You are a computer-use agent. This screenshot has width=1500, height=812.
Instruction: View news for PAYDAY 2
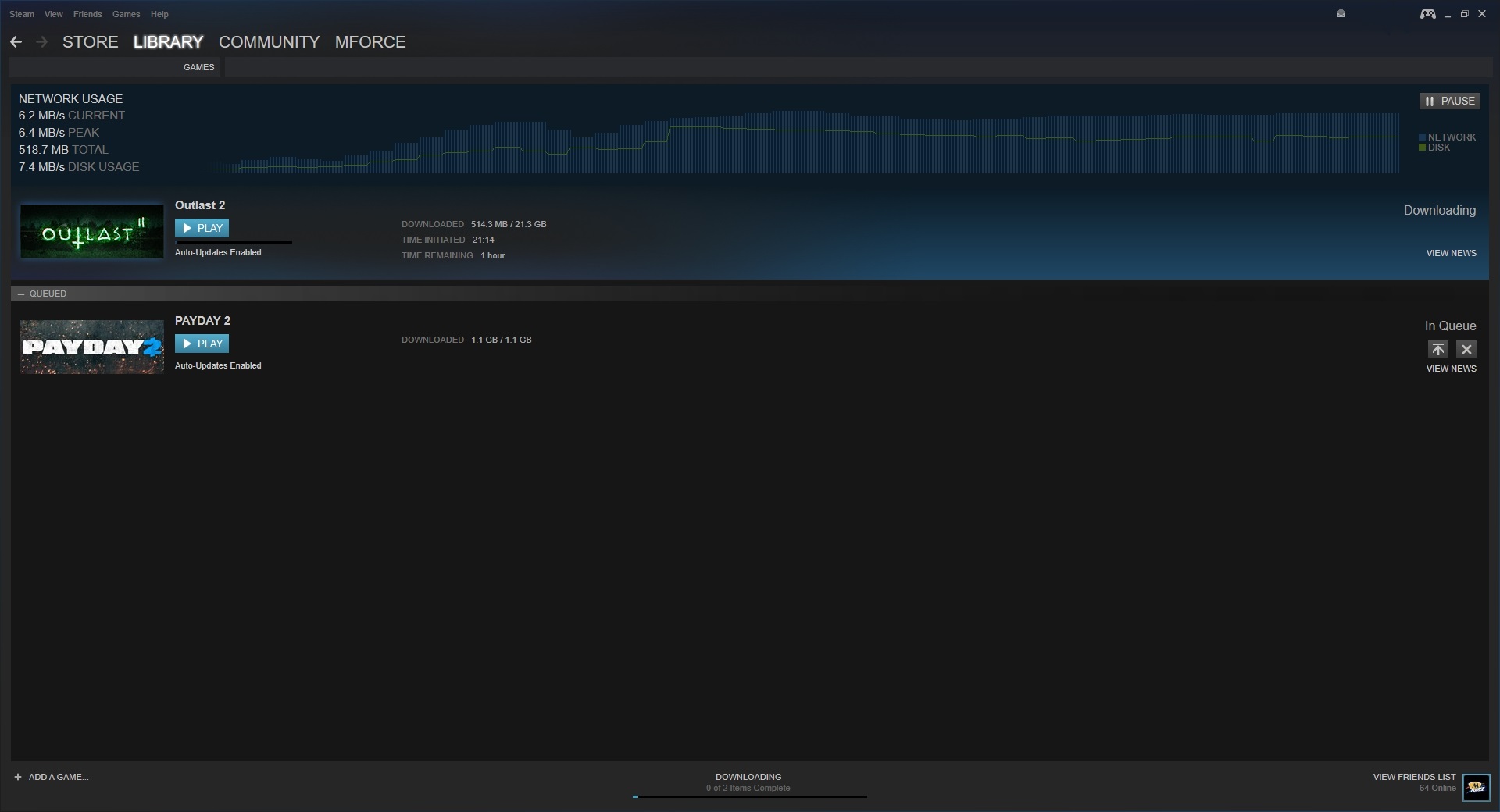click(x=1451, y=369)
